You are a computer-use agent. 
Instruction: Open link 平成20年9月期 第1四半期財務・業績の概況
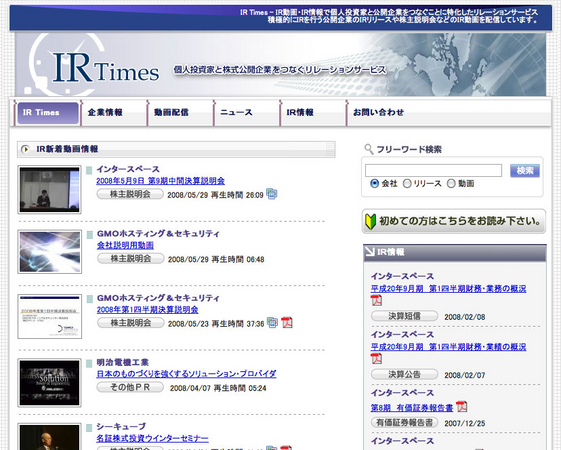tap(448, 347)
